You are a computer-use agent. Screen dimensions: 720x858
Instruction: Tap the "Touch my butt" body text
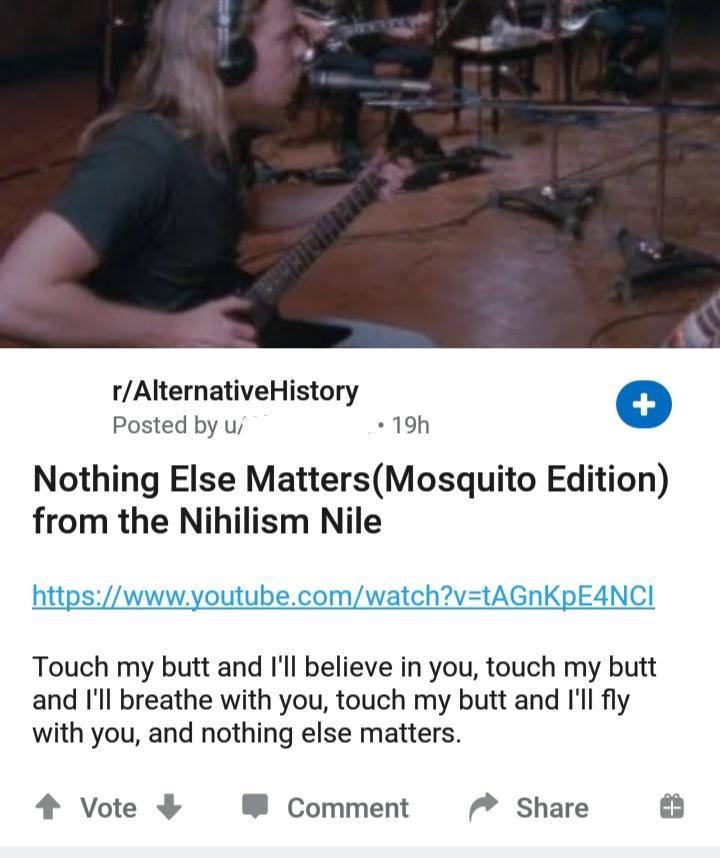click(344, 700)
